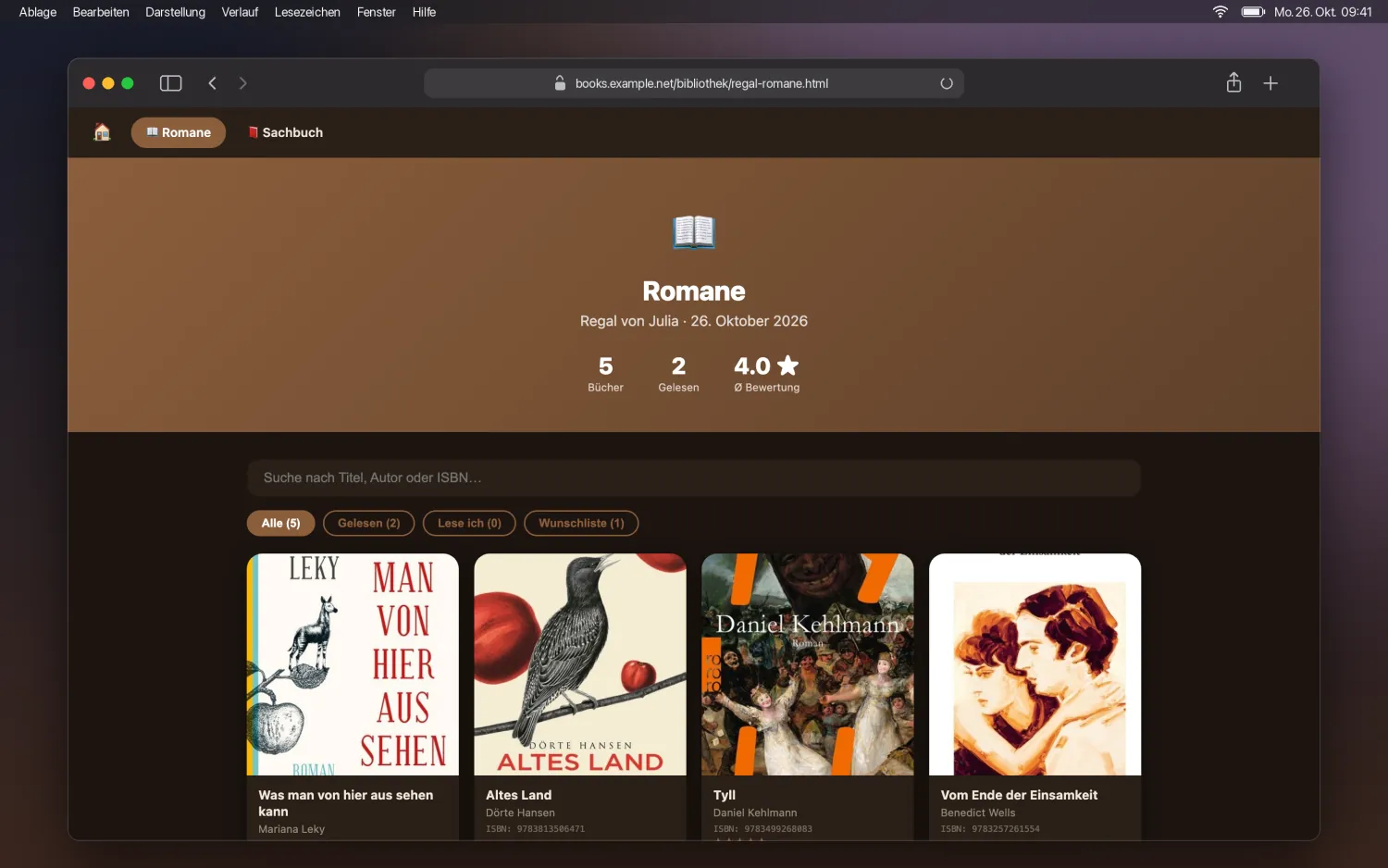
Task: Open the Verlauf menu
Action: pyautogui.click(x=240, y=12)
